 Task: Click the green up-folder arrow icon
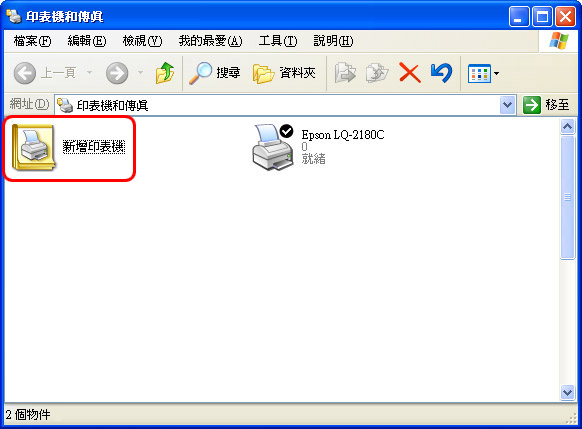pos(164,73)
